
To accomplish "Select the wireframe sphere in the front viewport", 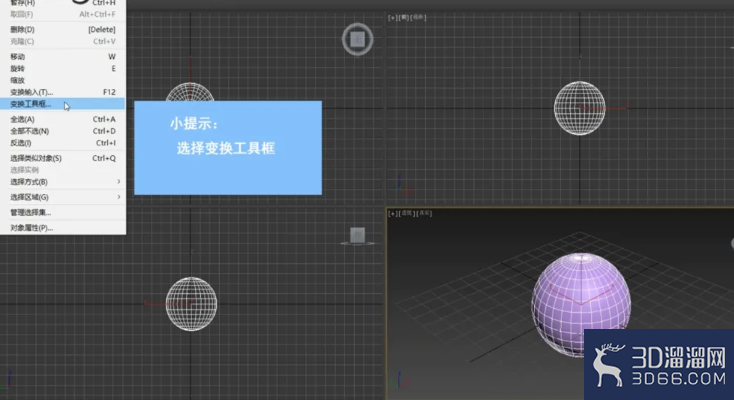I will tap(580, 108).
